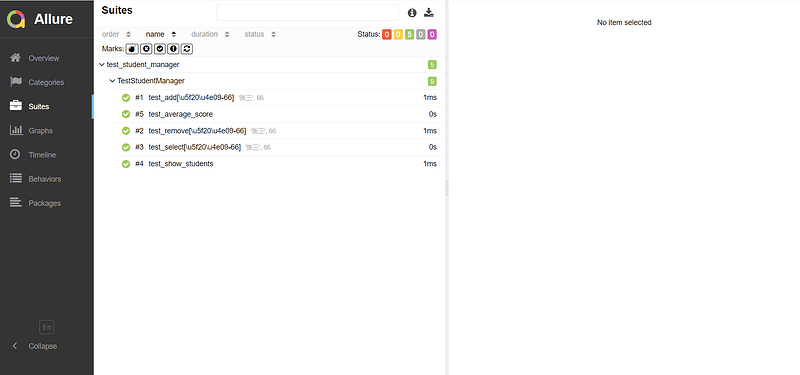
Task: Show the info tooltip icon
Action: point(412,13)
